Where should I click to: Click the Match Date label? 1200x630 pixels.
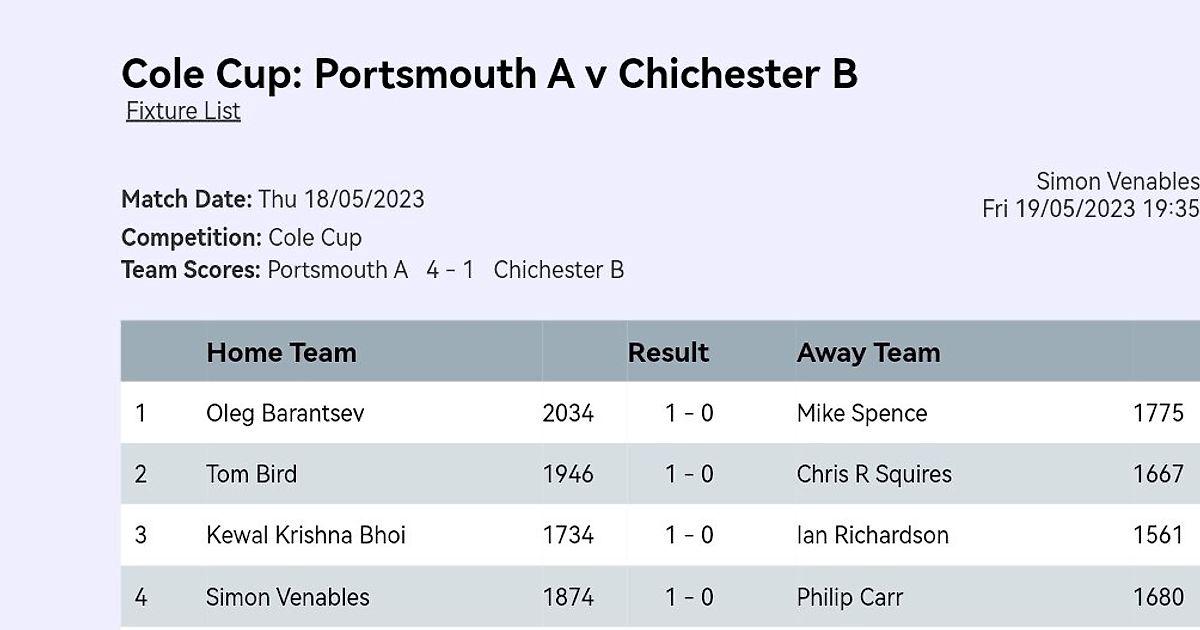[x=186, y=199]
